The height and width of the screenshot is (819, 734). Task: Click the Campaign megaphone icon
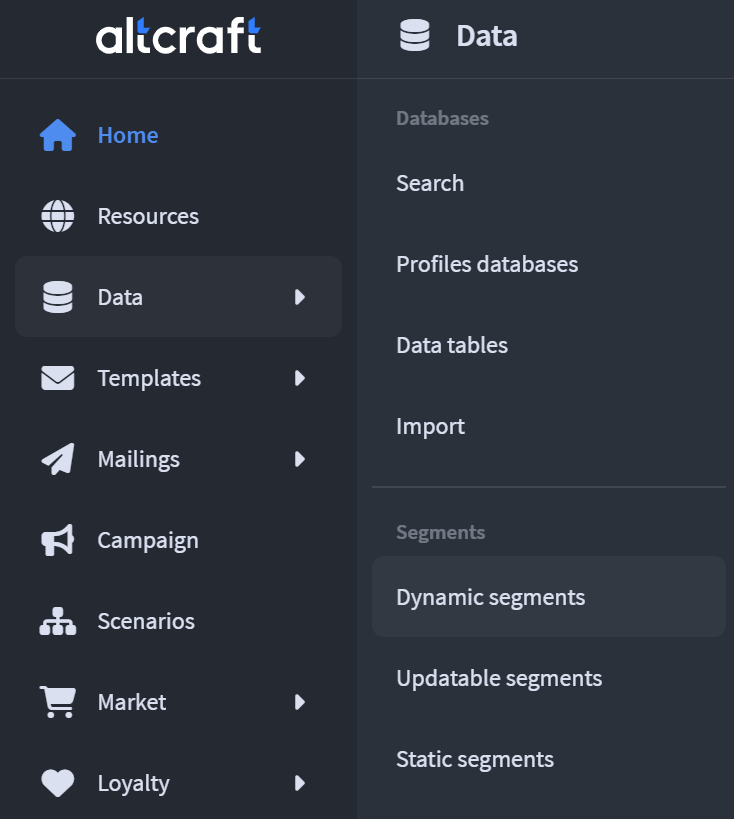click(x=58, y=540)
